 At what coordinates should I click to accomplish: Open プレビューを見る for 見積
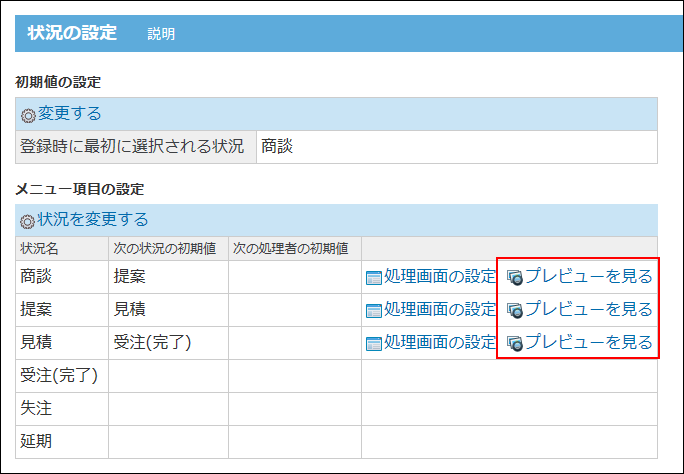[588, 342]
